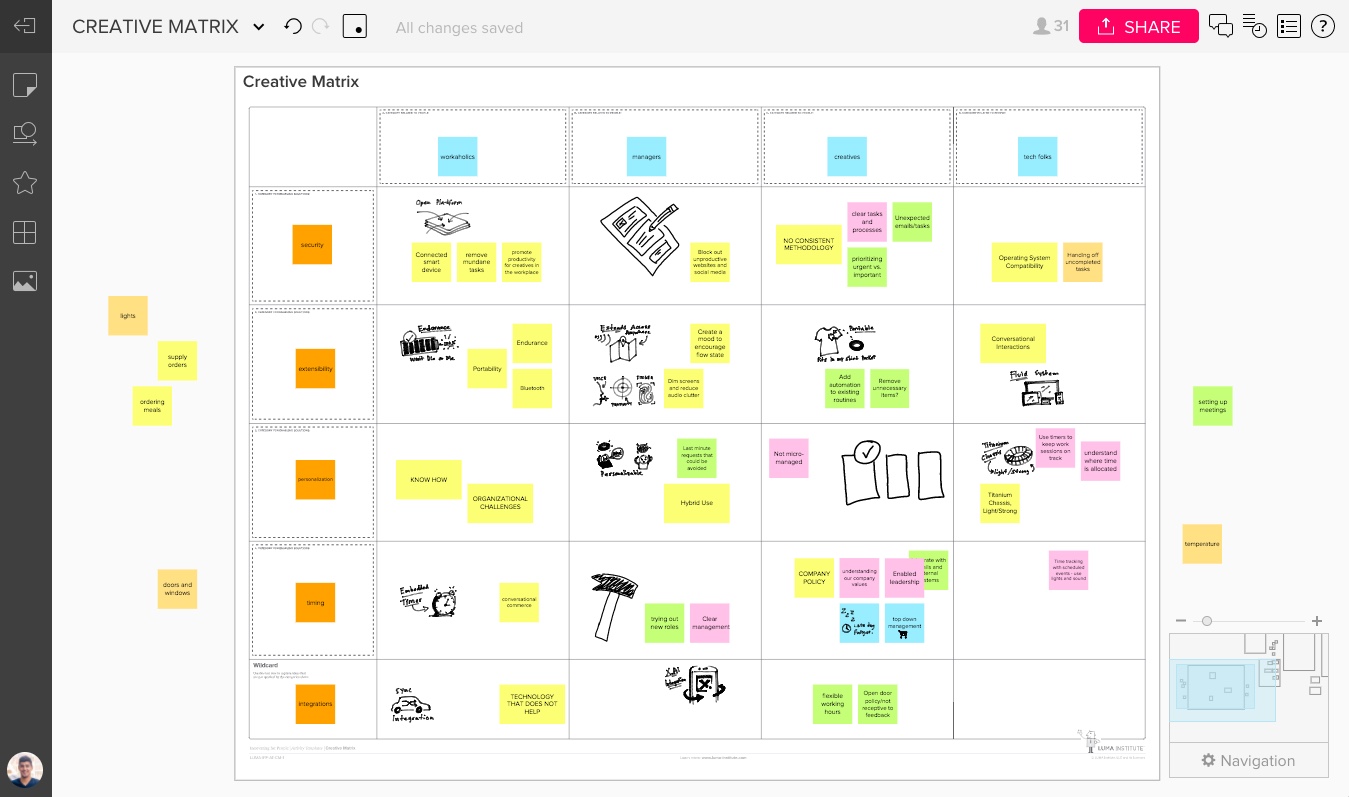Image resolution: width=1349 pixels, height=797 pixels.
Task: Open the frameworks grid panel
Action: (25, 232)
